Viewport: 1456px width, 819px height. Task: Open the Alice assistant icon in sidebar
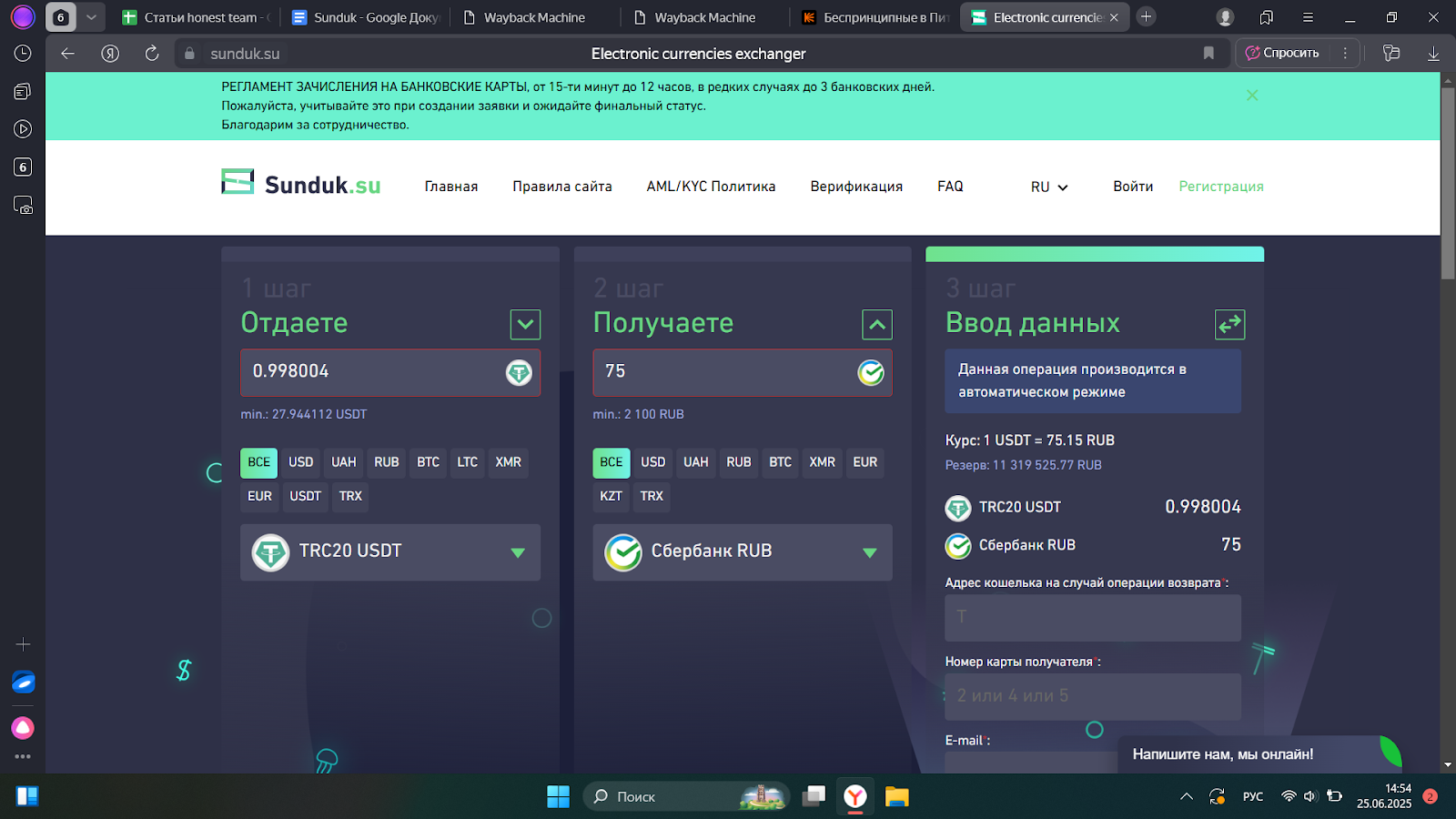(23, 728)
